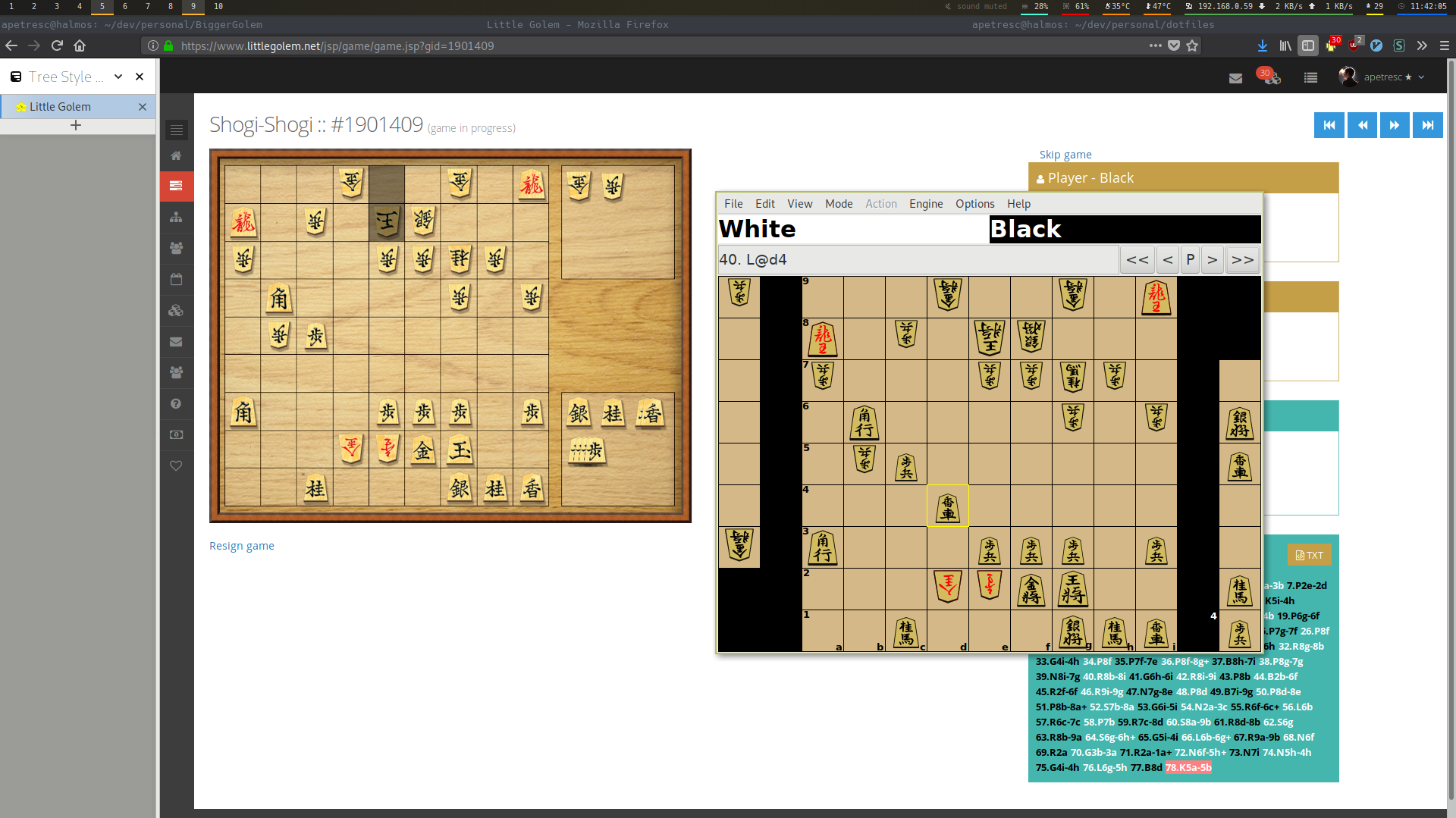
Task: Select the Little Golem tab
Action: pos(77,107)
